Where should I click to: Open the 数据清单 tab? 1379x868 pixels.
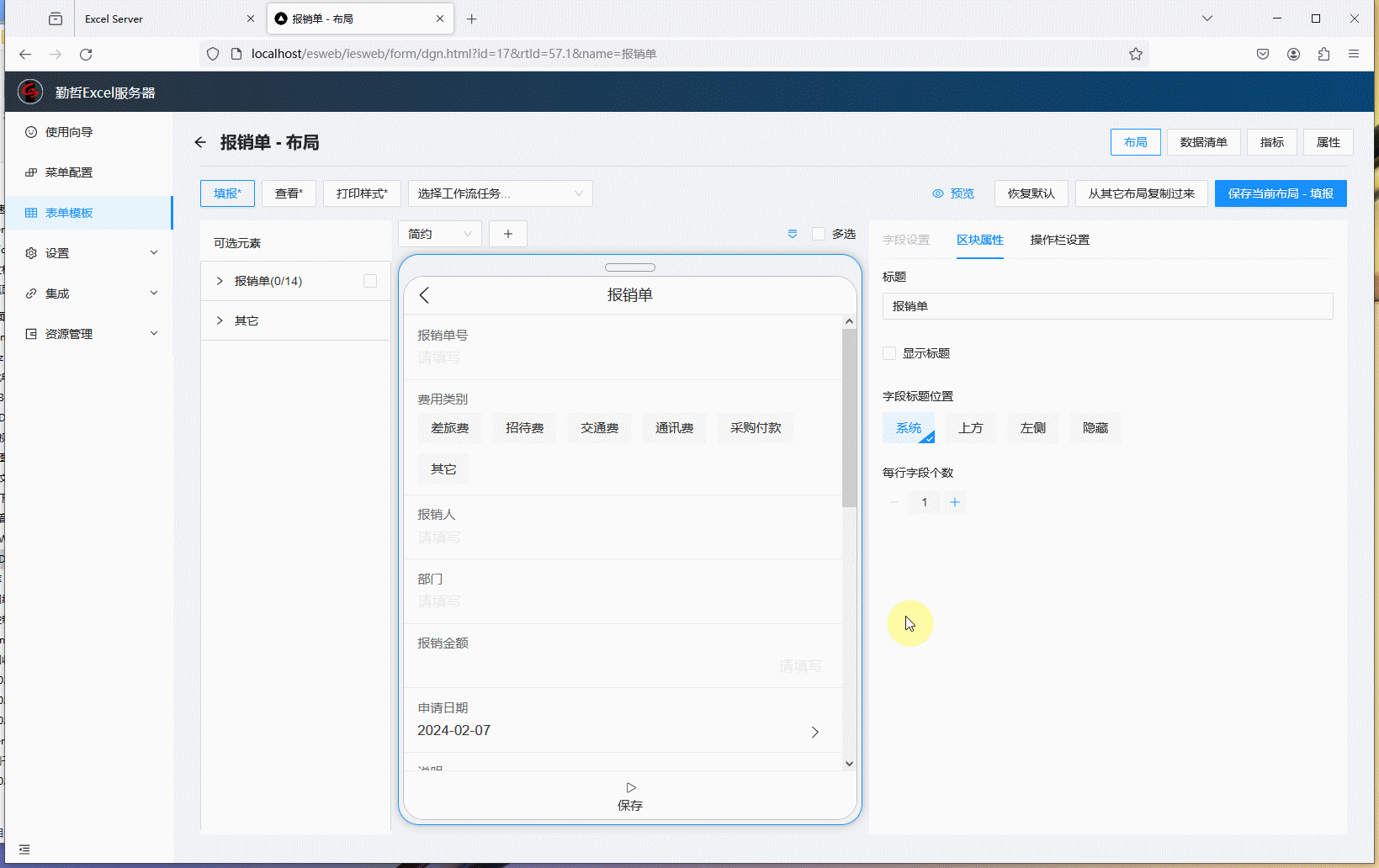(x=1203, y=142)
